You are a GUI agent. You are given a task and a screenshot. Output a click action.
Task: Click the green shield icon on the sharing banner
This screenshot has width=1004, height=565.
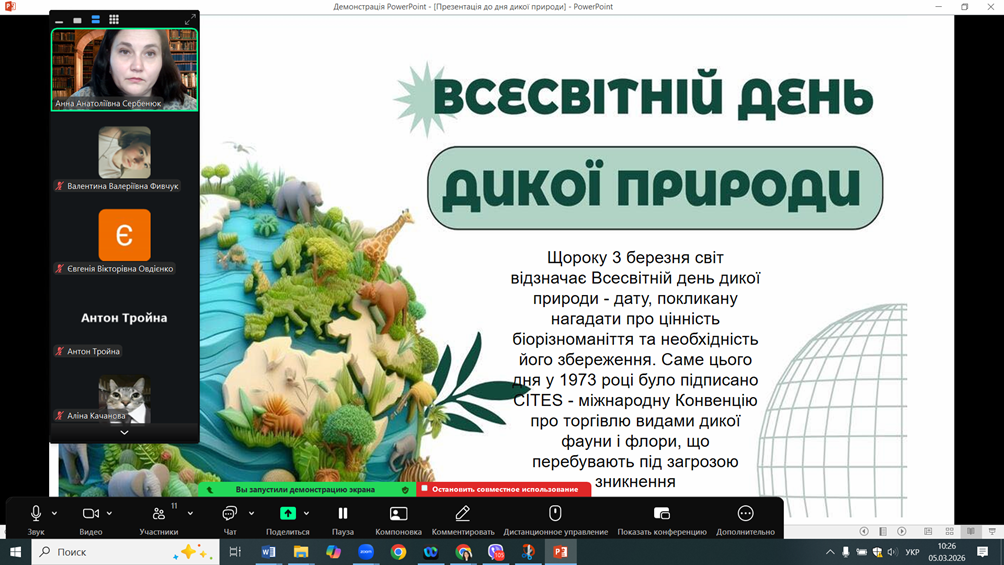[405, 490]
